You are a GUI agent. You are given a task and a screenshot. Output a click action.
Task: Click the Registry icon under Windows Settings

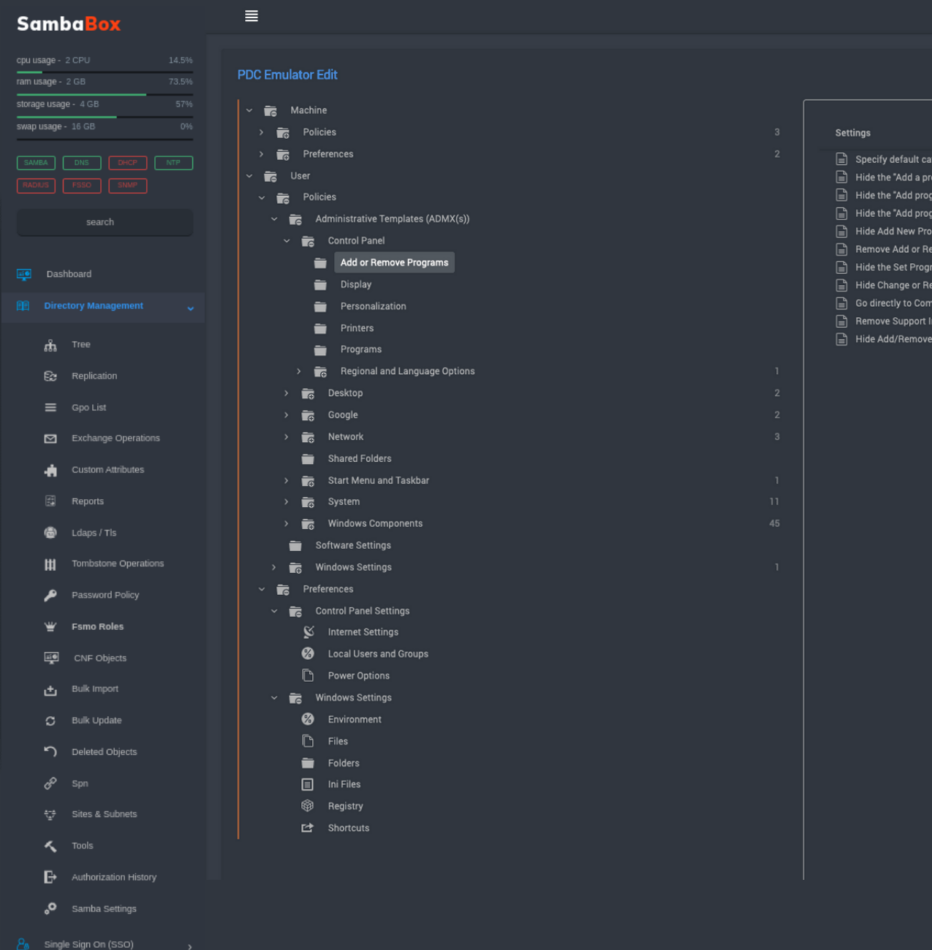308,806
